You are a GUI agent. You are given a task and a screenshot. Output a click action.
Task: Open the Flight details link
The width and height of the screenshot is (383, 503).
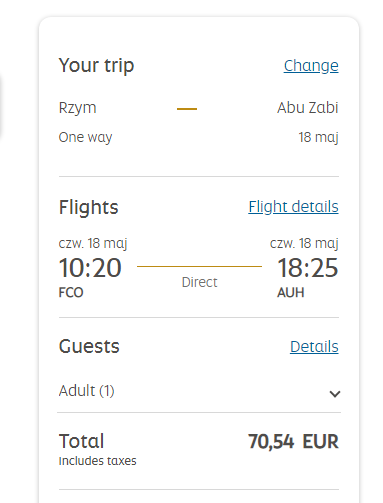point(293,207)
